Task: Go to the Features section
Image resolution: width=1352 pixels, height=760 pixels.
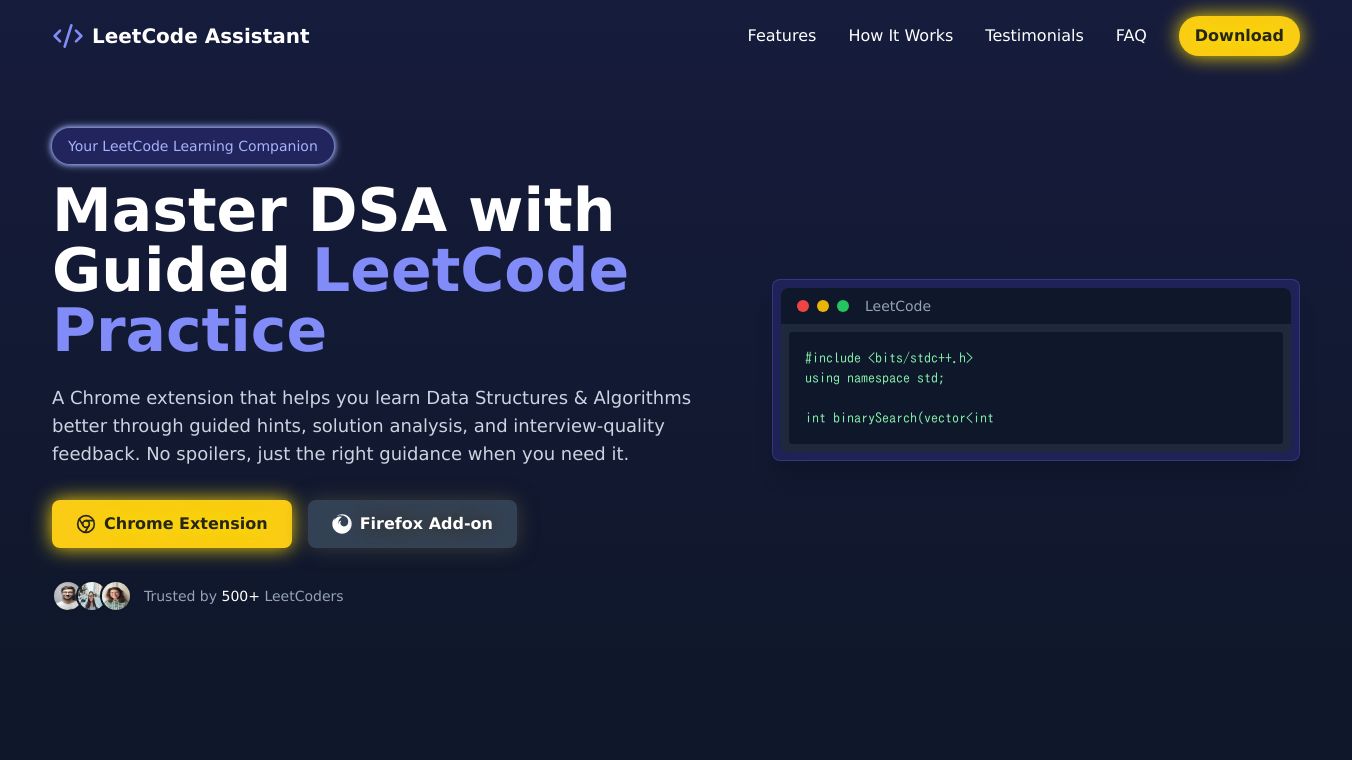Action: pyautogui.click(x=782, y=36)
